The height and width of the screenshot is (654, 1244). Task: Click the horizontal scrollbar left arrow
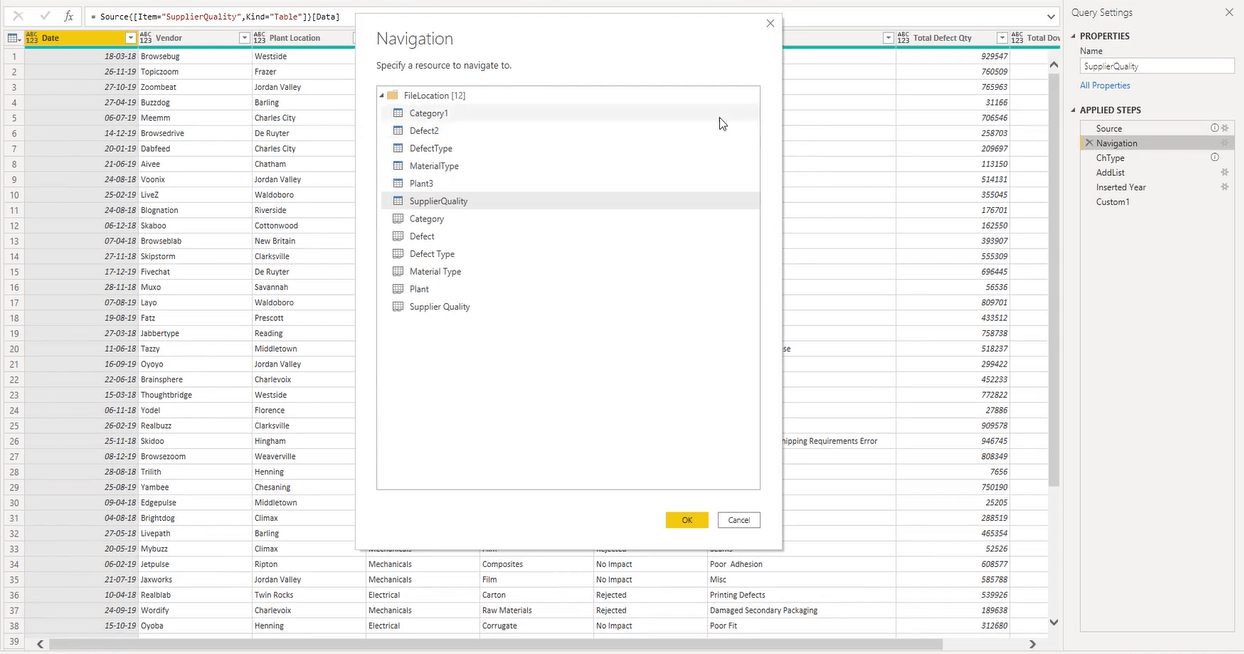pyautogui.click(x=40, y=644)
